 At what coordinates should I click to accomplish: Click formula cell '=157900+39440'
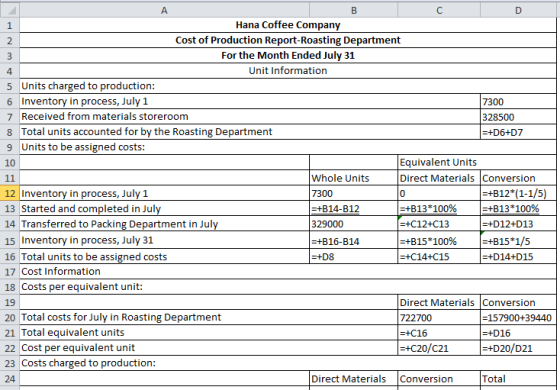pos(518,317)
